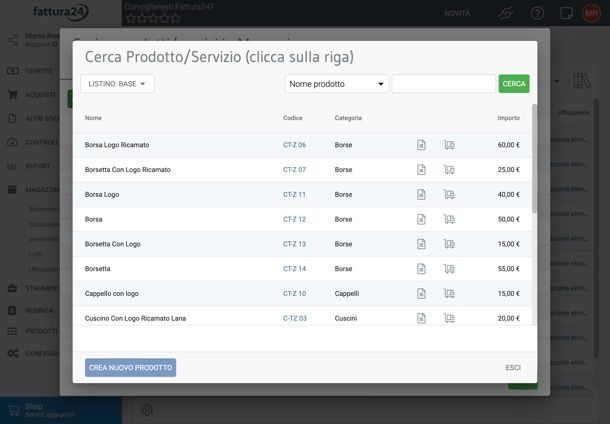Click the Nome column header
This screenshot has height=424, width=610.
point(93,118)
